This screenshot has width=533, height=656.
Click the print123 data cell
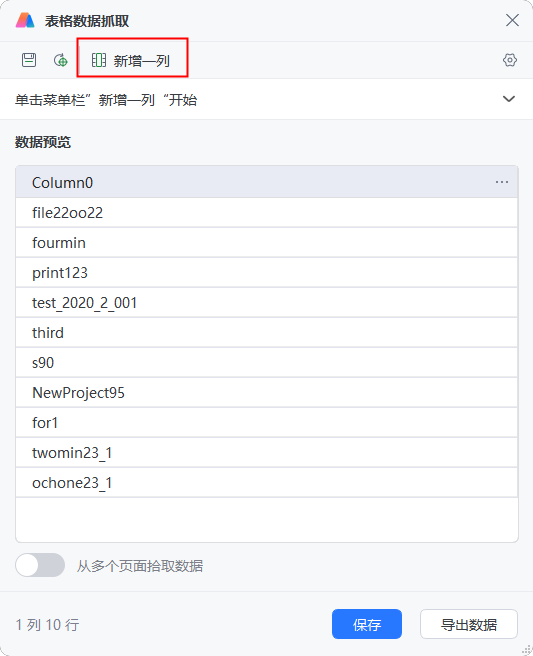point(266,273)
